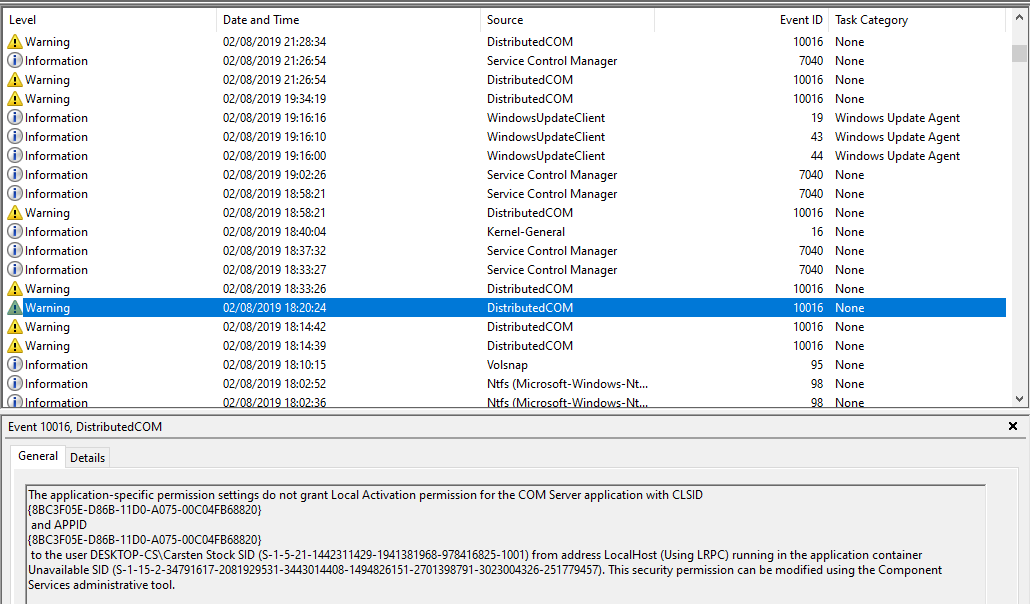This screenshot has height=604, width=1030.
Task: Click the info icon at 18:02:52 Ntfs row
Action: coord(14,384)
